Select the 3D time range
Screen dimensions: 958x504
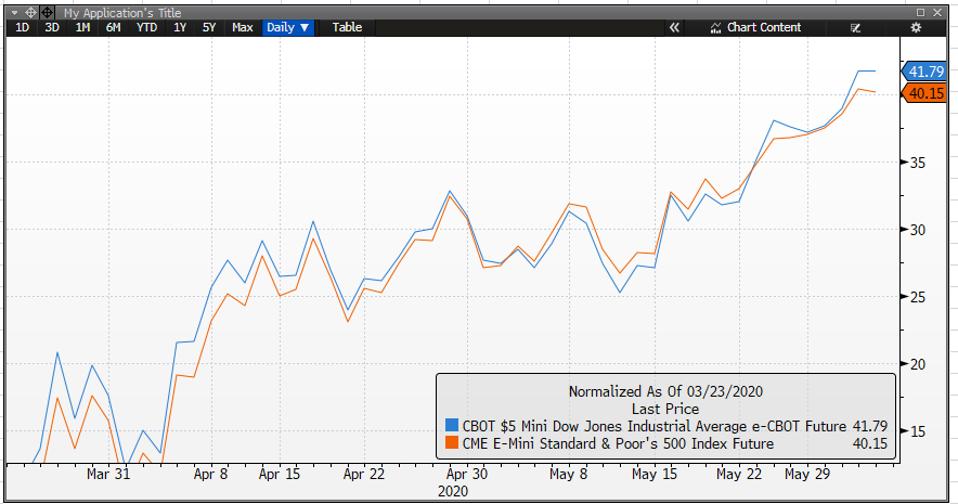click(52, 28)
